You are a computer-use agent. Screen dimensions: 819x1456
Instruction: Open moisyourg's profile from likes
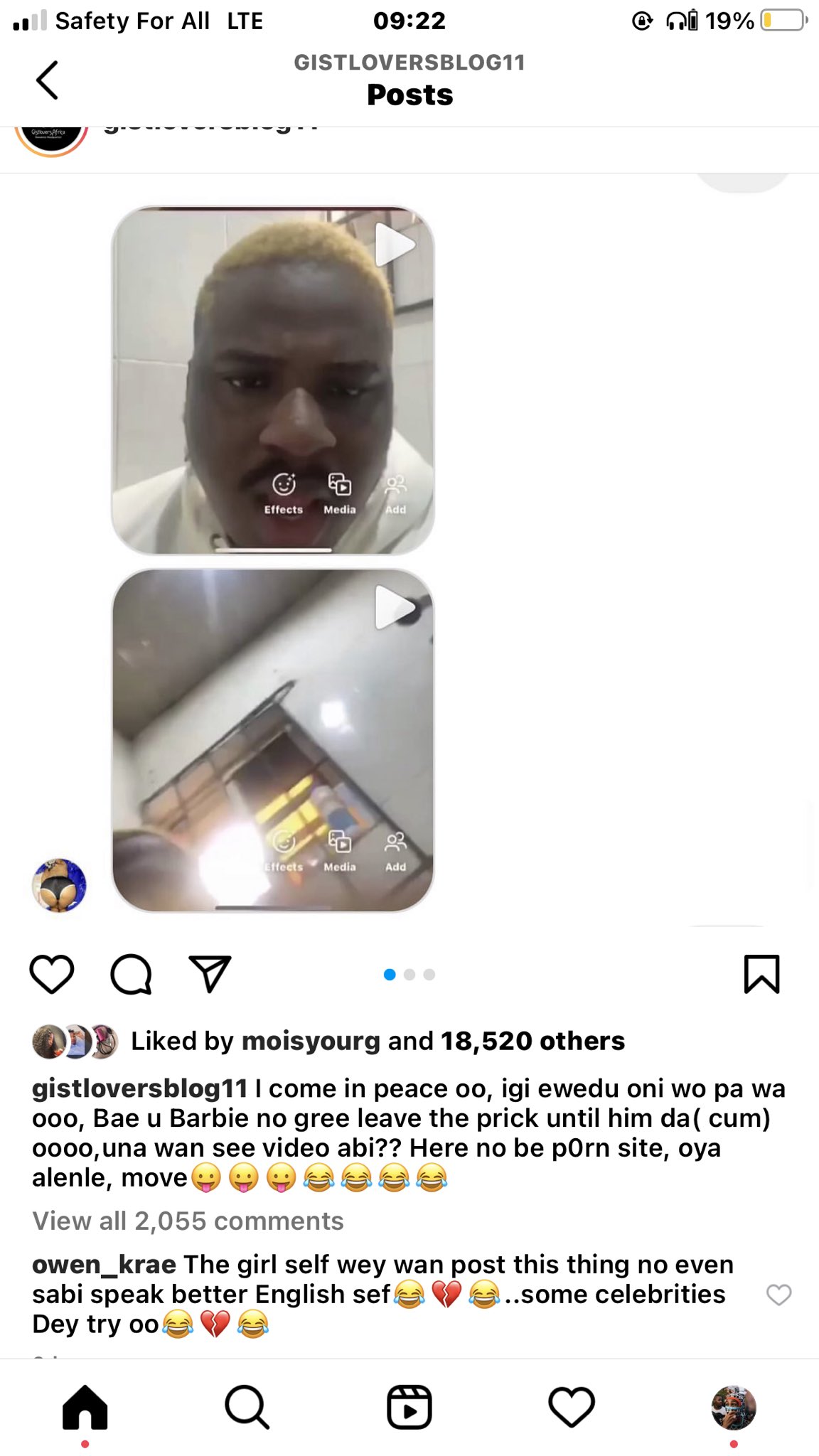pyautogui.click(x=311, y=1042)
